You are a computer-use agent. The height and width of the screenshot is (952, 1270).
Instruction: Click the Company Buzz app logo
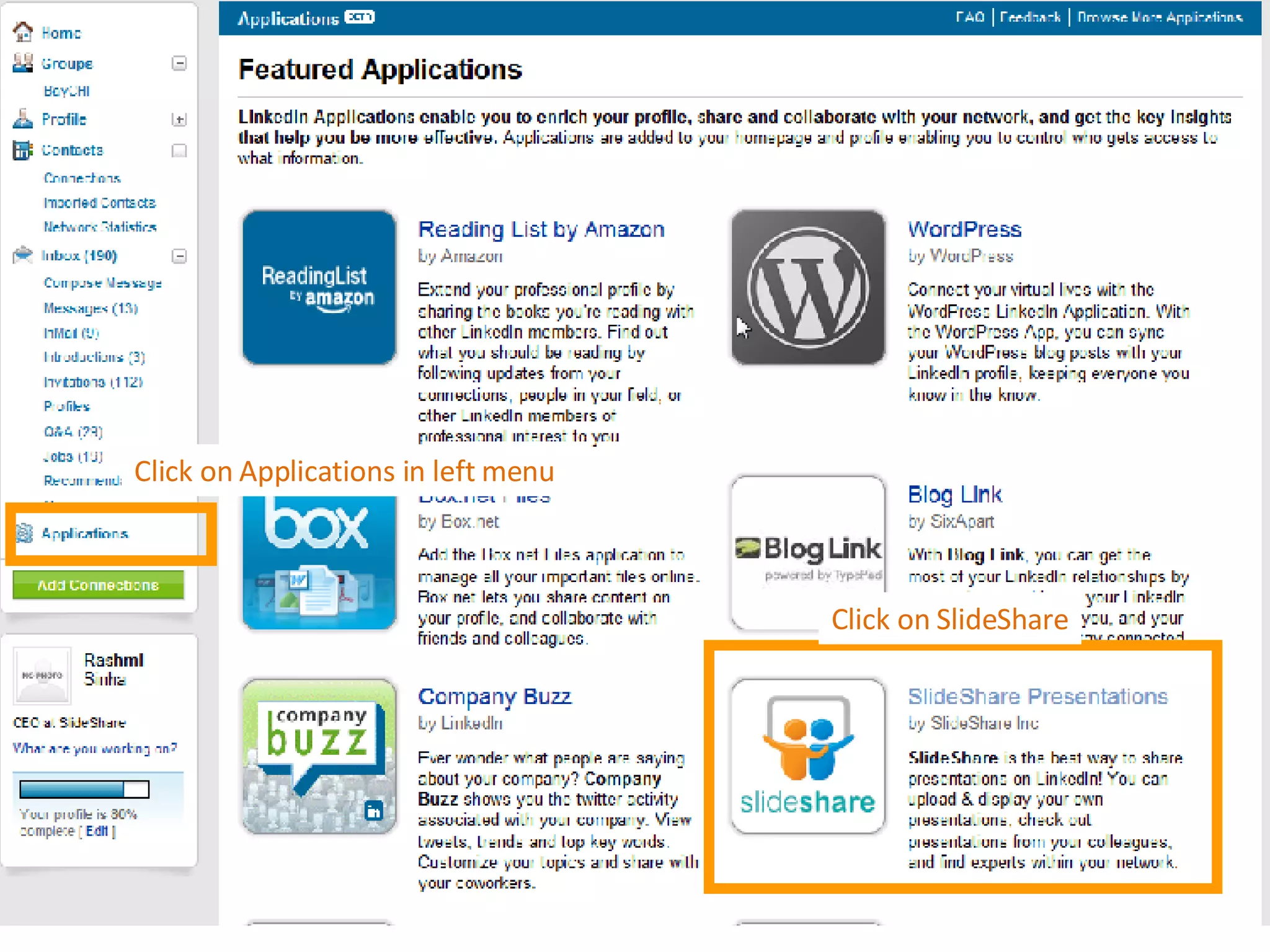coord(319,756)
